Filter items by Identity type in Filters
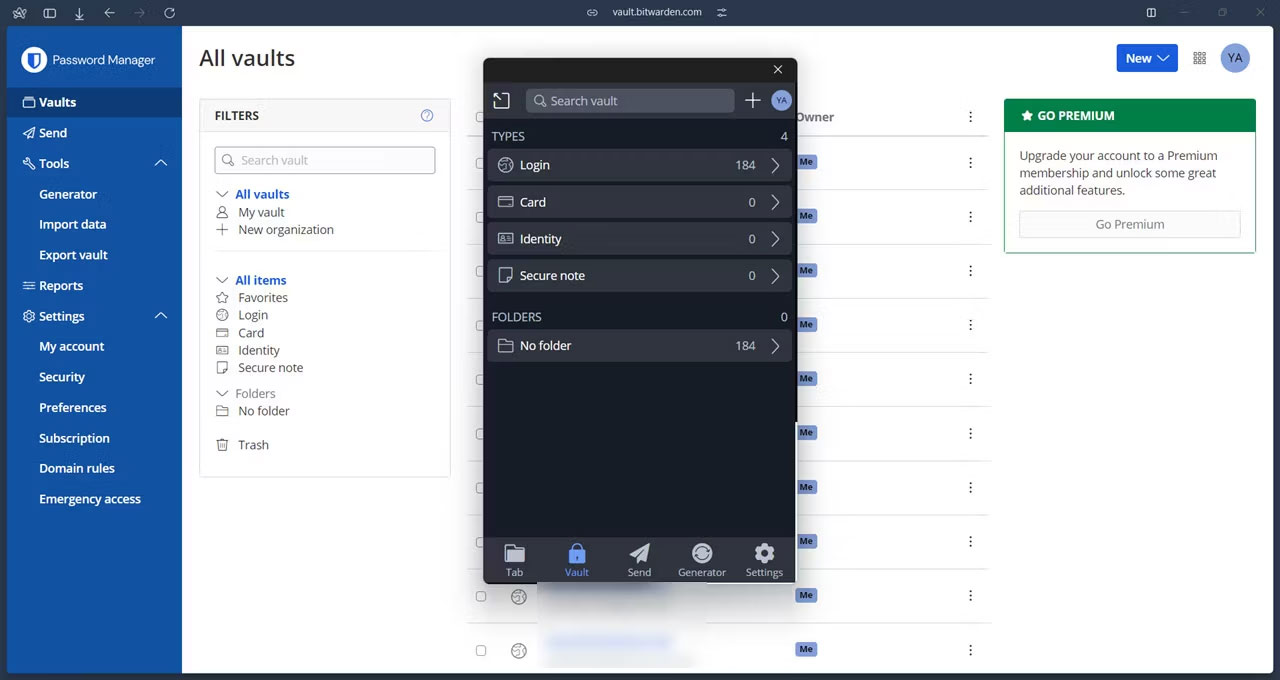 [259, 350]
